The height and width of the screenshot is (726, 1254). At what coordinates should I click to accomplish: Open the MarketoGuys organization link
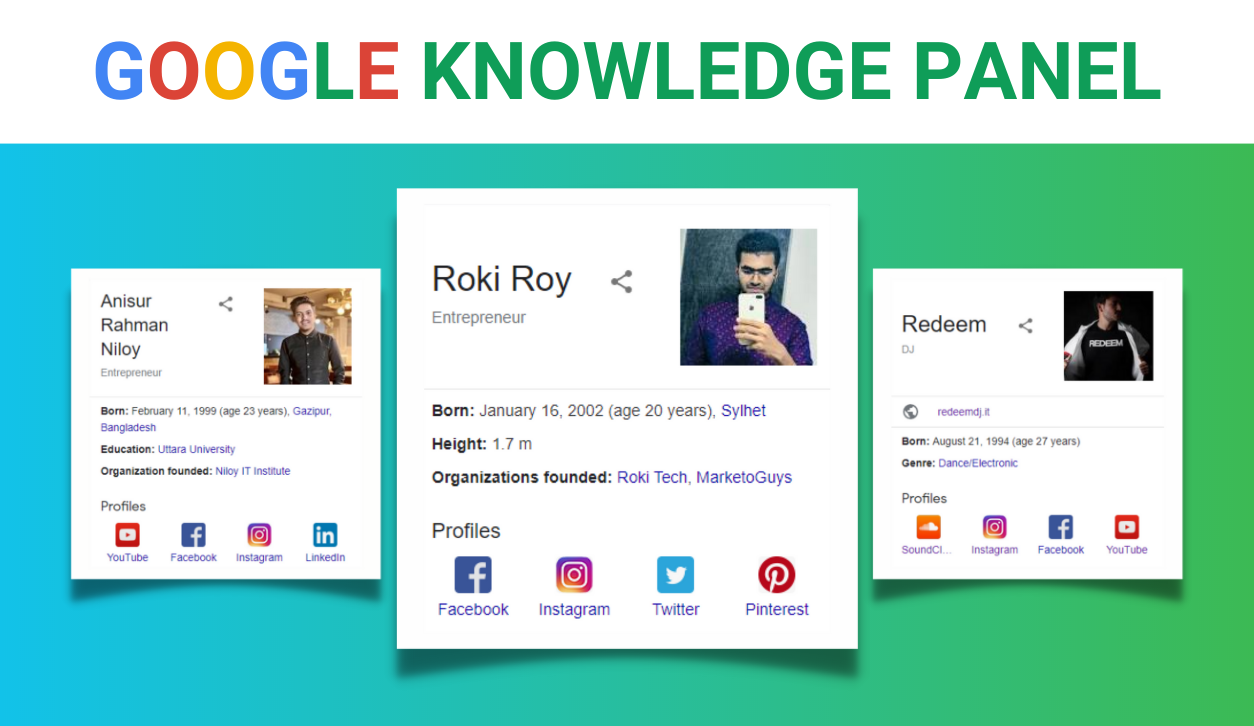743,477
